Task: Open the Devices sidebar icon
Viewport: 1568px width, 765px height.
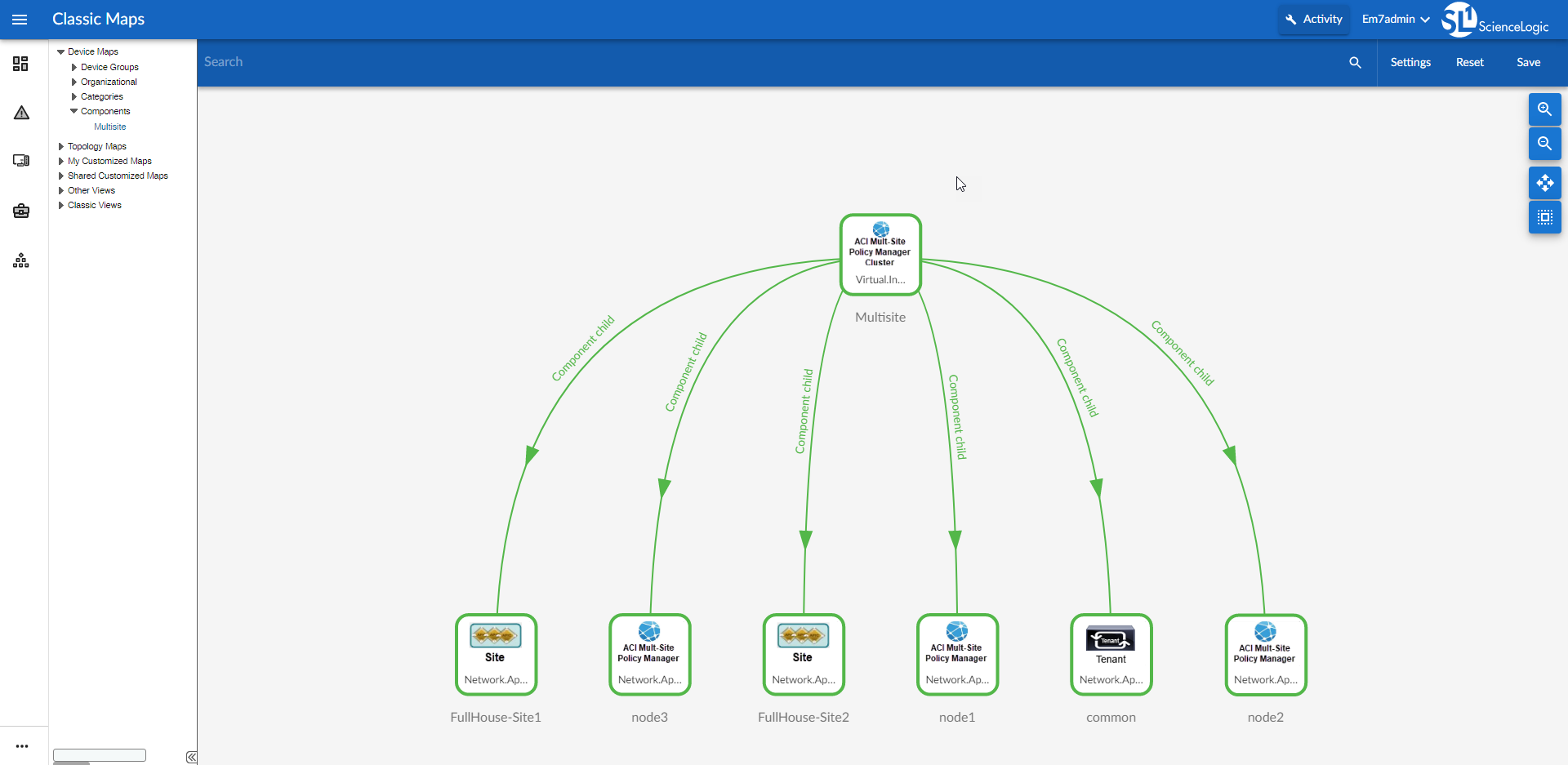Action: click(21, 161)
